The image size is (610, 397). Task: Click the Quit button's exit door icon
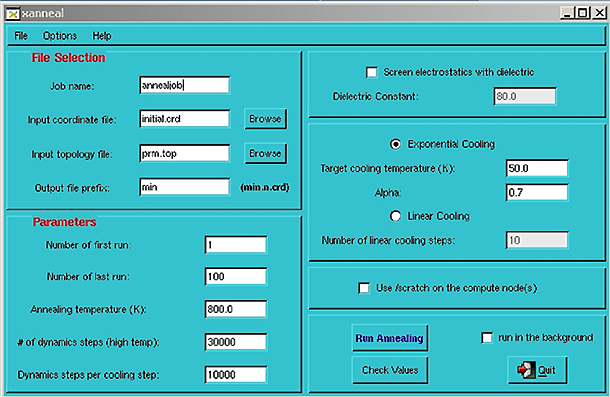click(526, 370)
